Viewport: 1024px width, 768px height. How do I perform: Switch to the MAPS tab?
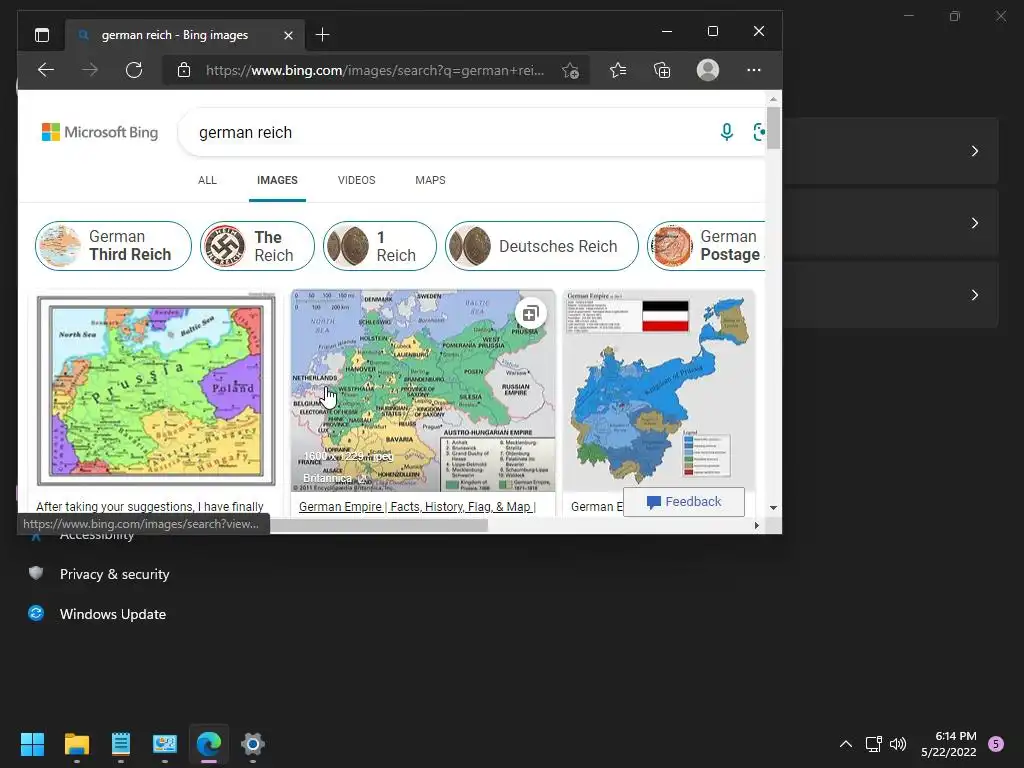430,180
